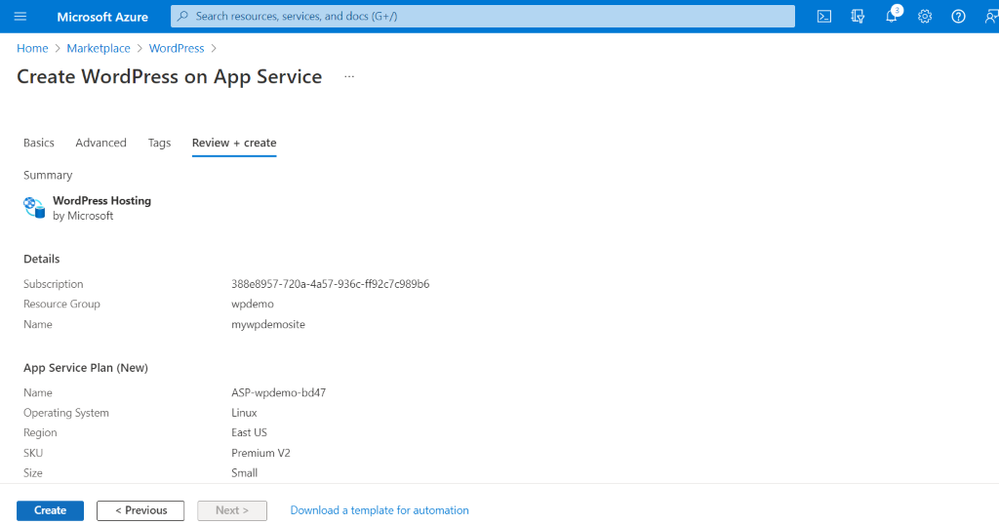Screen dimensions: 999x531
Task: Go to Home breadcrumb
Action: click(x=32, y=48)
